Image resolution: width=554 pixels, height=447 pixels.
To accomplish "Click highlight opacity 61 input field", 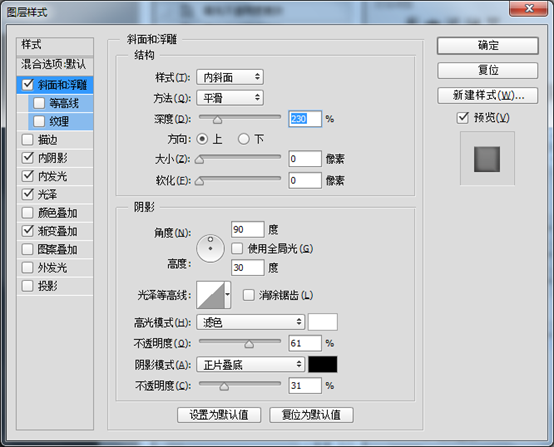I will click(305, 343).
